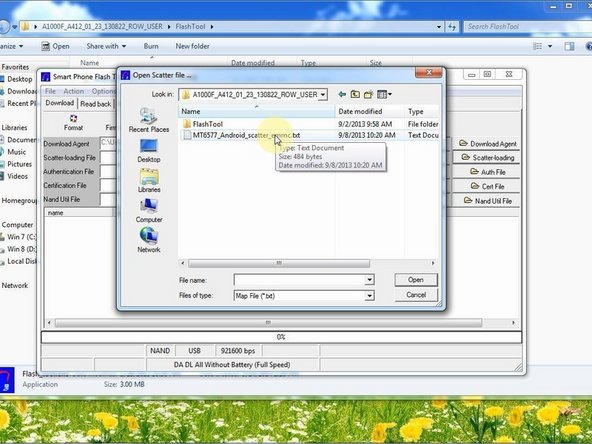Choose Network in dialog places bar
Screen dimensions: 592x444
pos(149,240)
